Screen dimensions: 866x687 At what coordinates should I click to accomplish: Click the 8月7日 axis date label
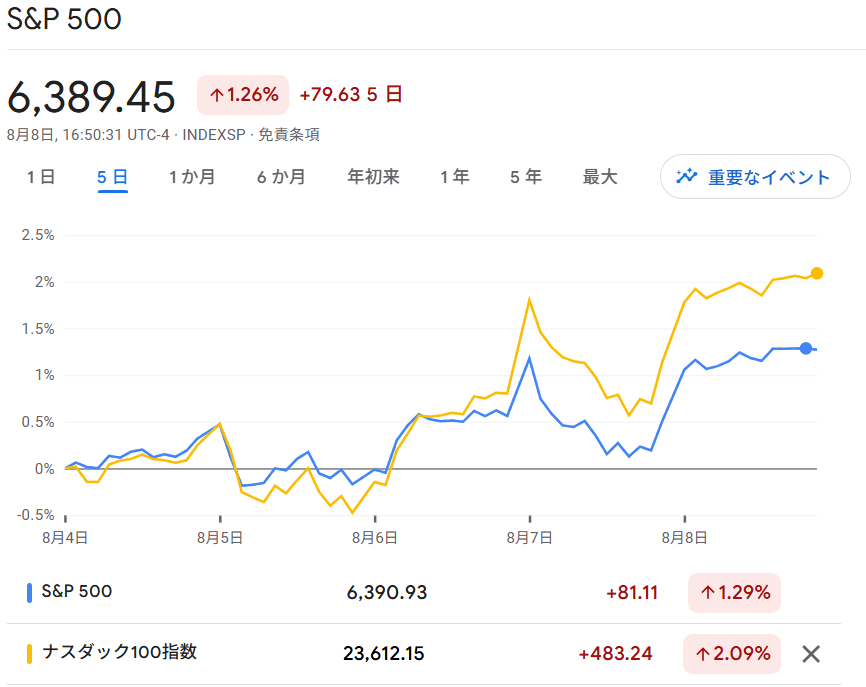(x=530, y=537)
